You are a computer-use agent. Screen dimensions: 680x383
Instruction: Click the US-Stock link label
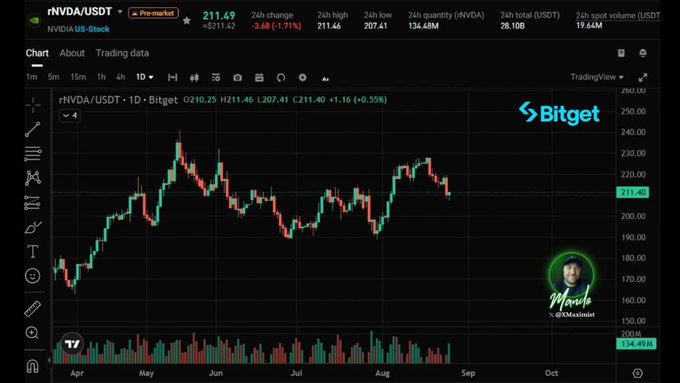[x=92, y=29]
